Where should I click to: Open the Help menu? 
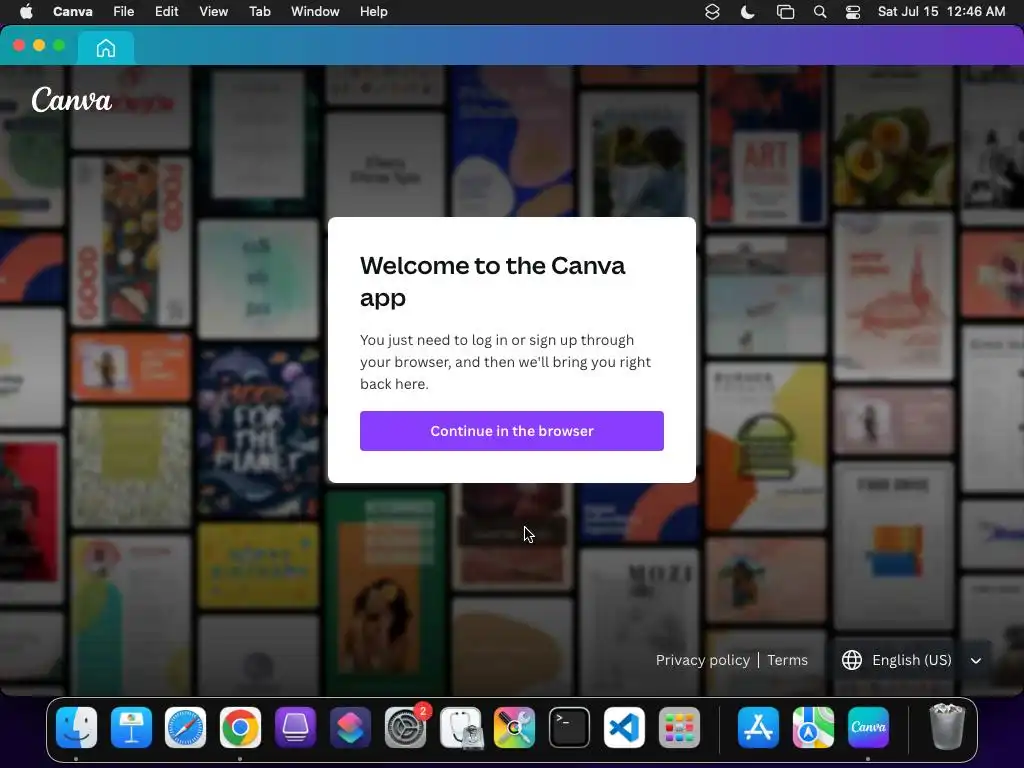click(374, 12)
